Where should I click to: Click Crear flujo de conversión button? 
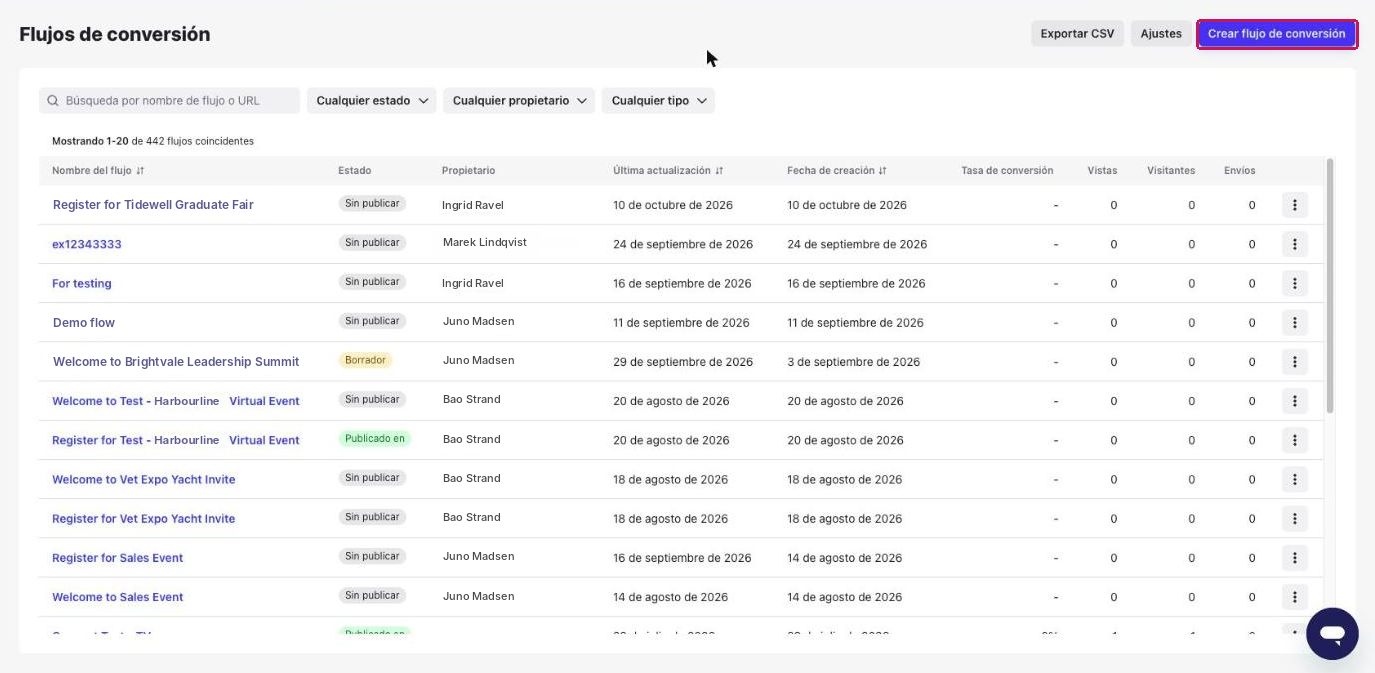pyautogui.click(x=1276, y=34)
